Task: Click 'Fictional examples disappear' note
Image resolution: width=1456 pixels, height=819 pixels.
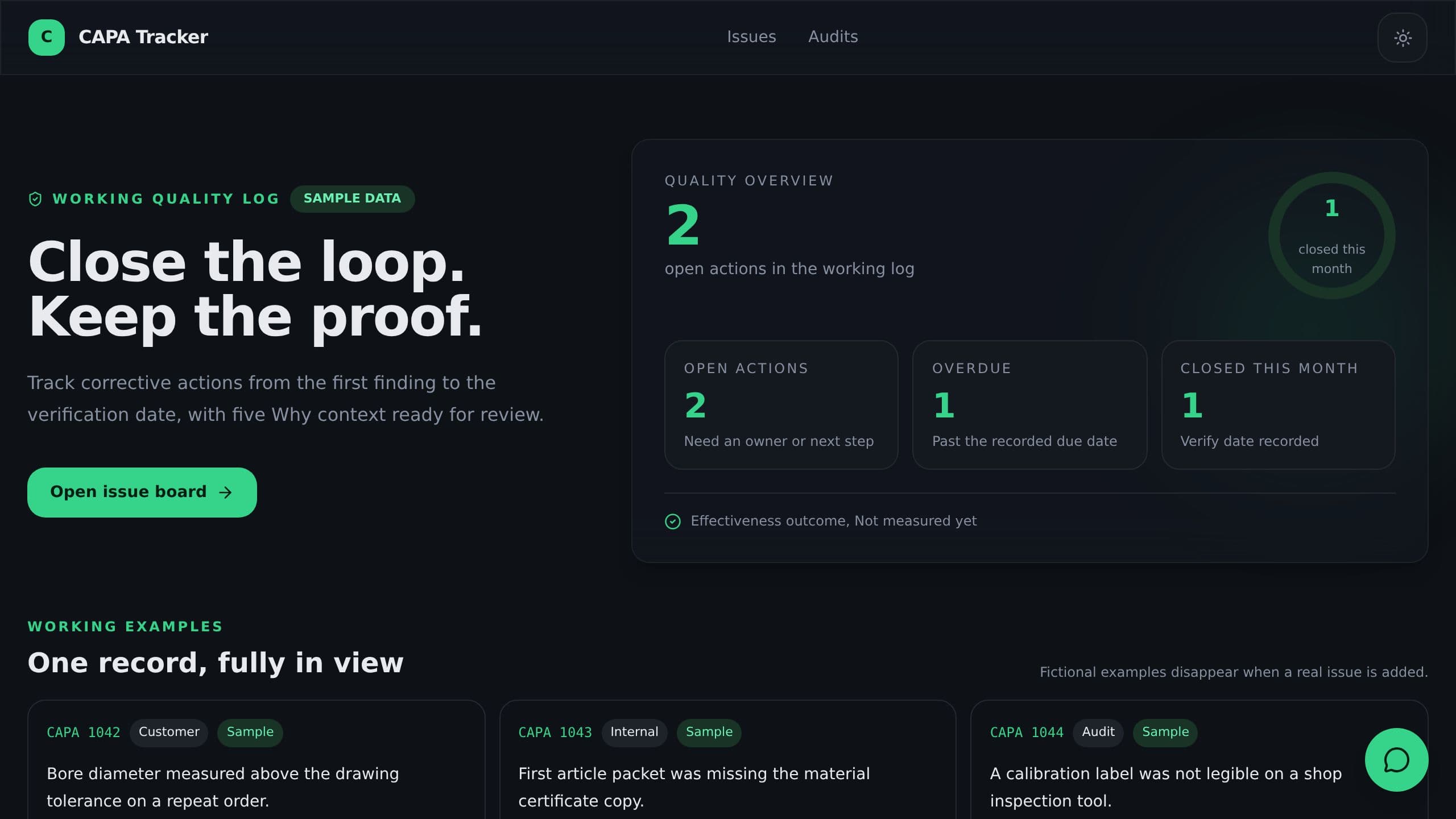Action: click(x=1234, y=672)
